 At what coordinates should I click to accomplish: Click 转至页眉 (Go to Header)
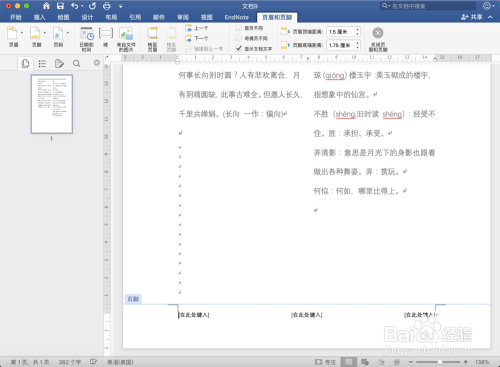153,39
